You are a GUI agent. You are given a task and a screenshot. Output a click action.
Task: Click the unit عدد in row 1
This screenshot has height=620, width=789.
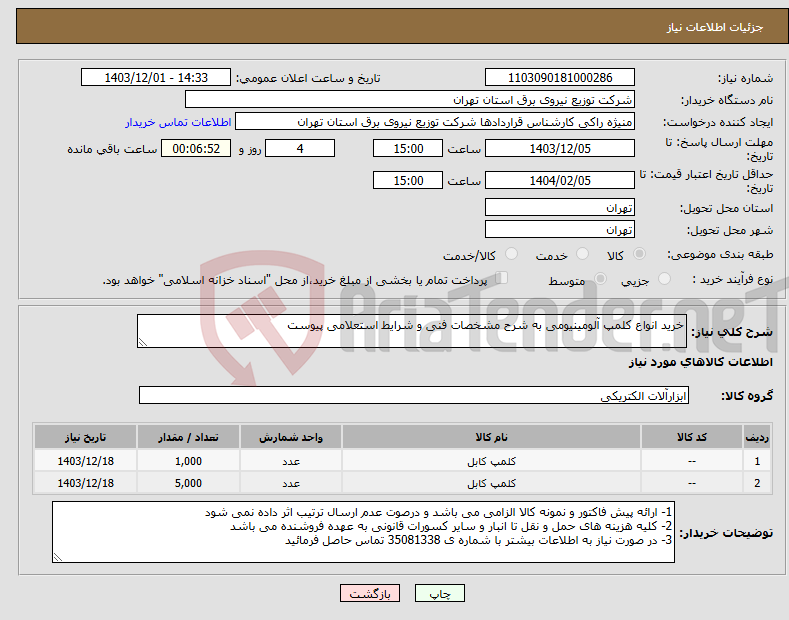click(x=291, y=461)
